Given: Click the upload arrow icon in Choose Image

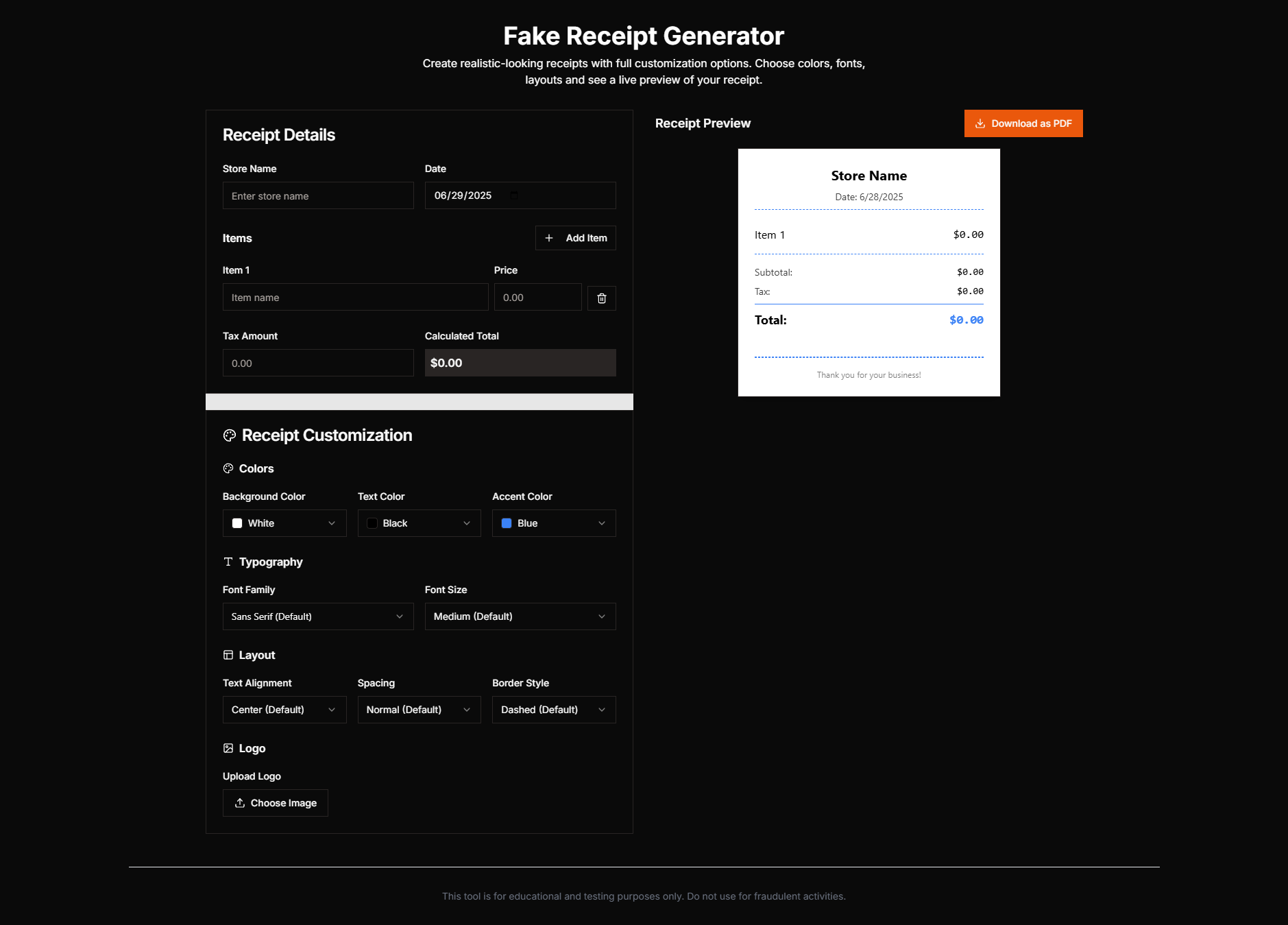Looking at the screenshot, I should pyautogui.click(x=240, y=803).
